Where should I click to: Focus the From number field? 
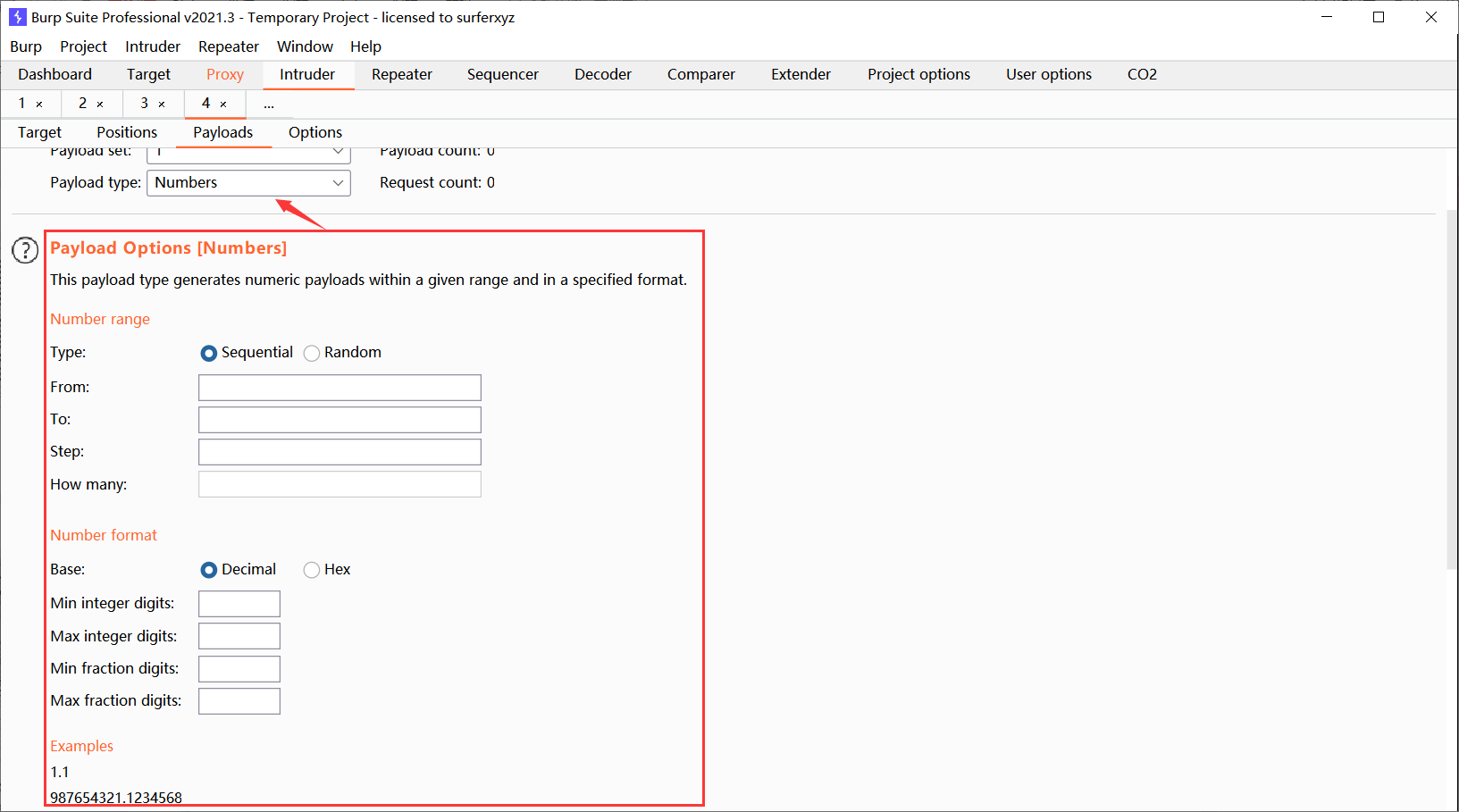340,388
